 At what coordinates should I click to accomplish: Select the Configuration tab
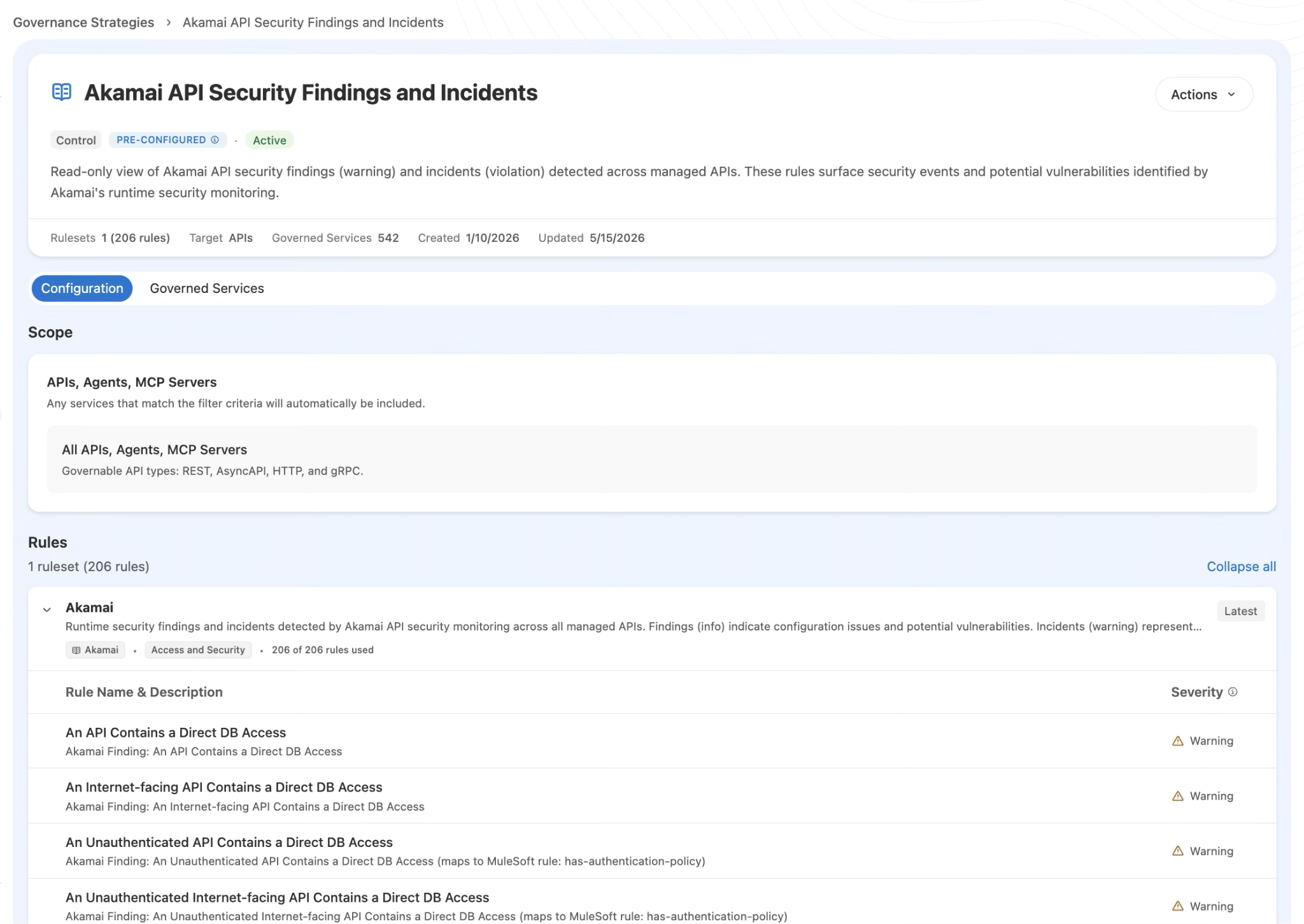82,288
